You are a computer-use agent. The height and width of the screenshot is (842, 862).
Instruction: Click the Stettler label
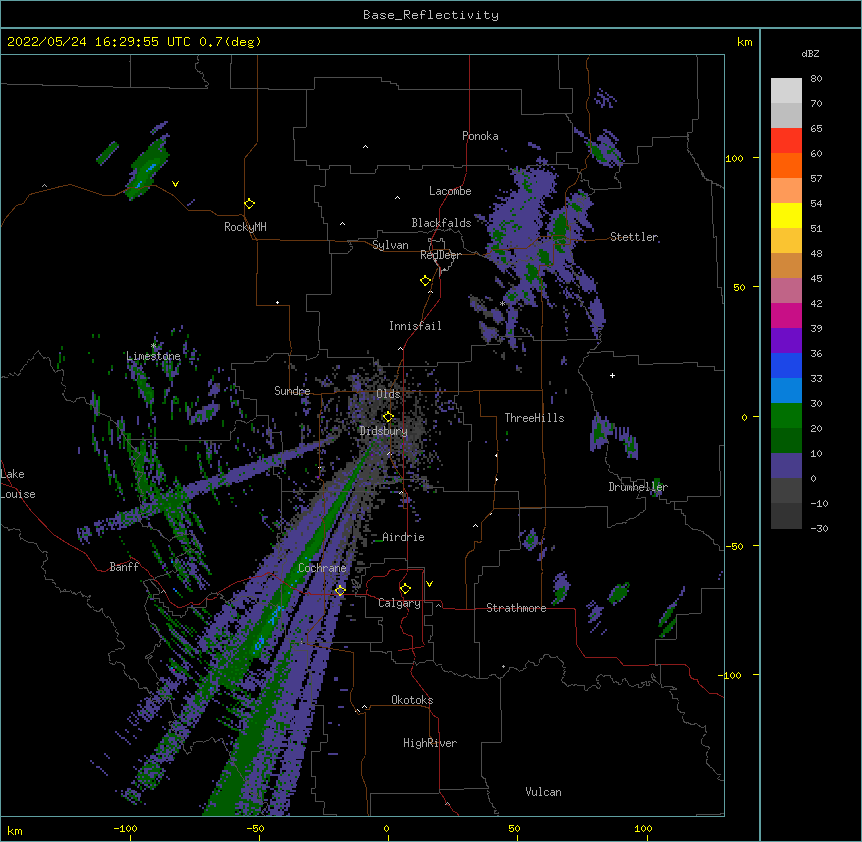(x=634, y=237)
